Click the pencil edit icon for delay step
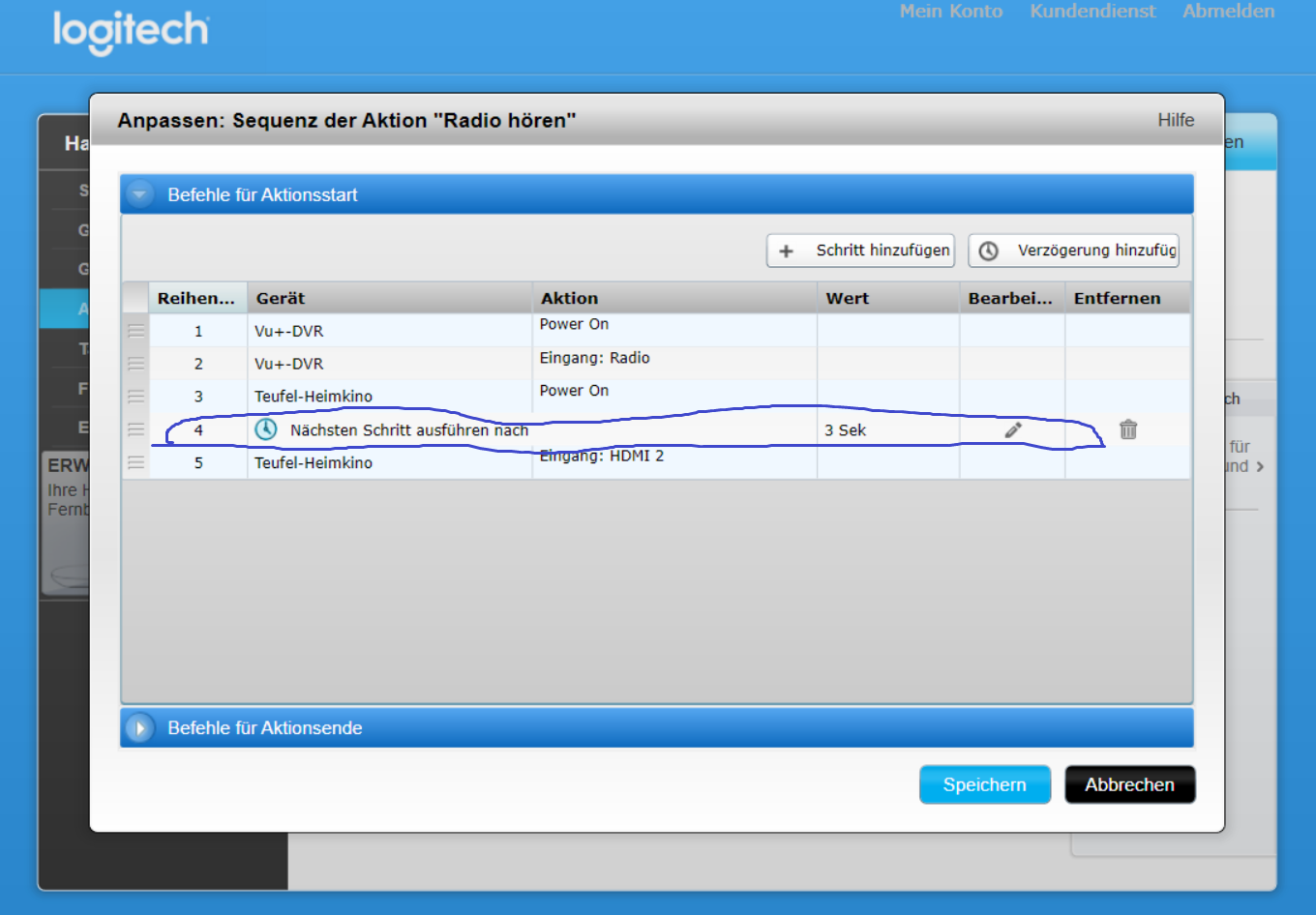This screenshot has width=1316, height=915. (1012, 430)
